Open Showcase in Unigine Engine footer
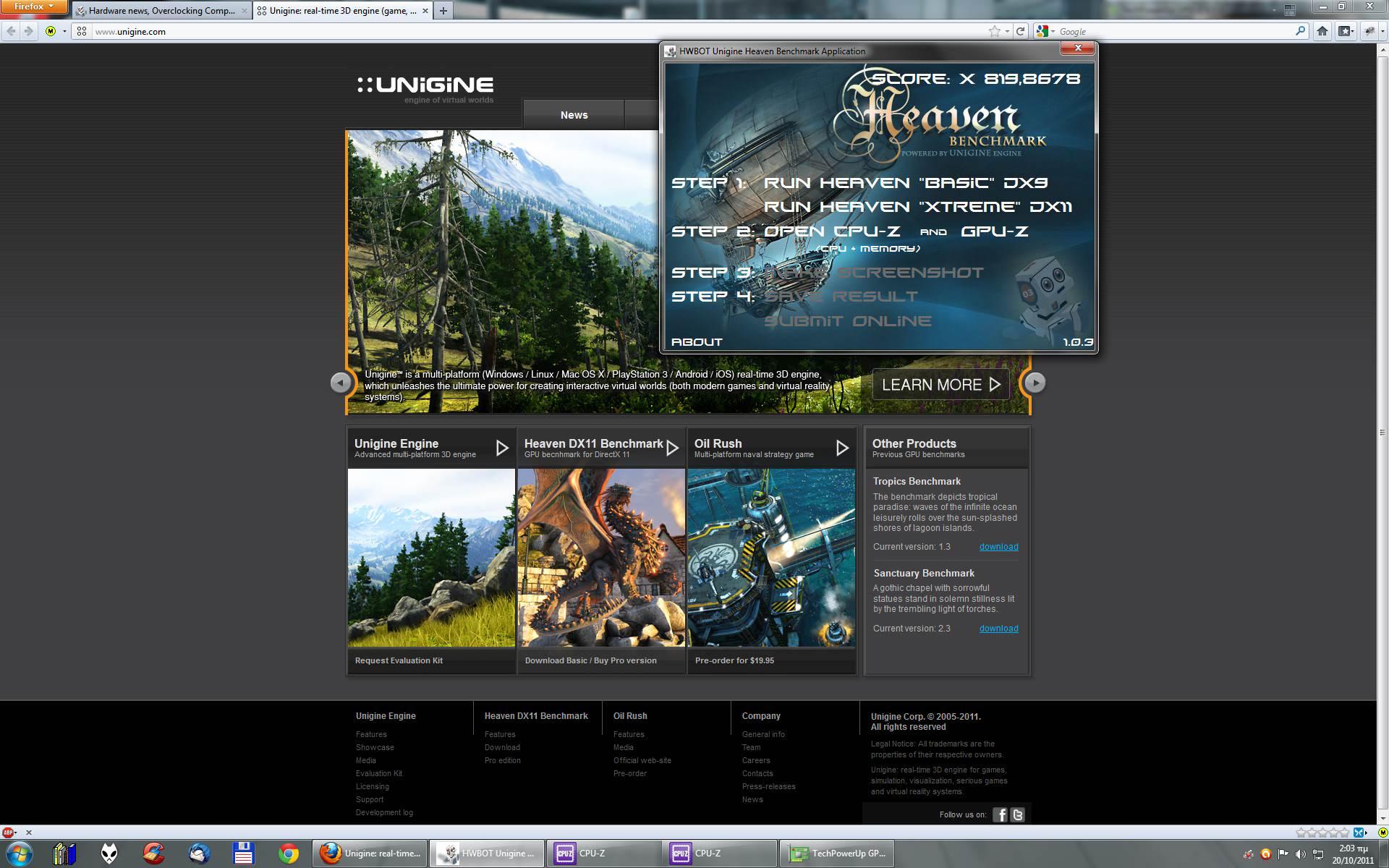Screen dimensions: 1389x868 point(375,747)
